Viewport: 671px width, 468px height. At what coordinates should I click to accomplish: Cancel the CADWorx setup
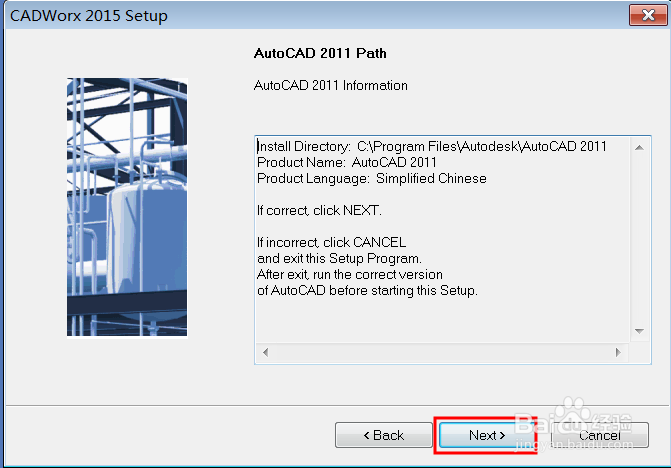click(599, 435)
